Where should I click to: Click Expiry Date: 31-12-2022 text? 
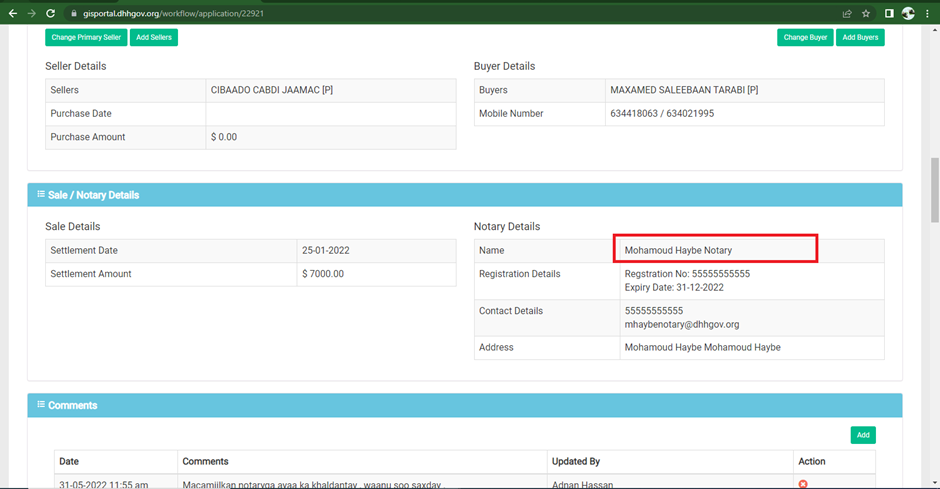674,288
